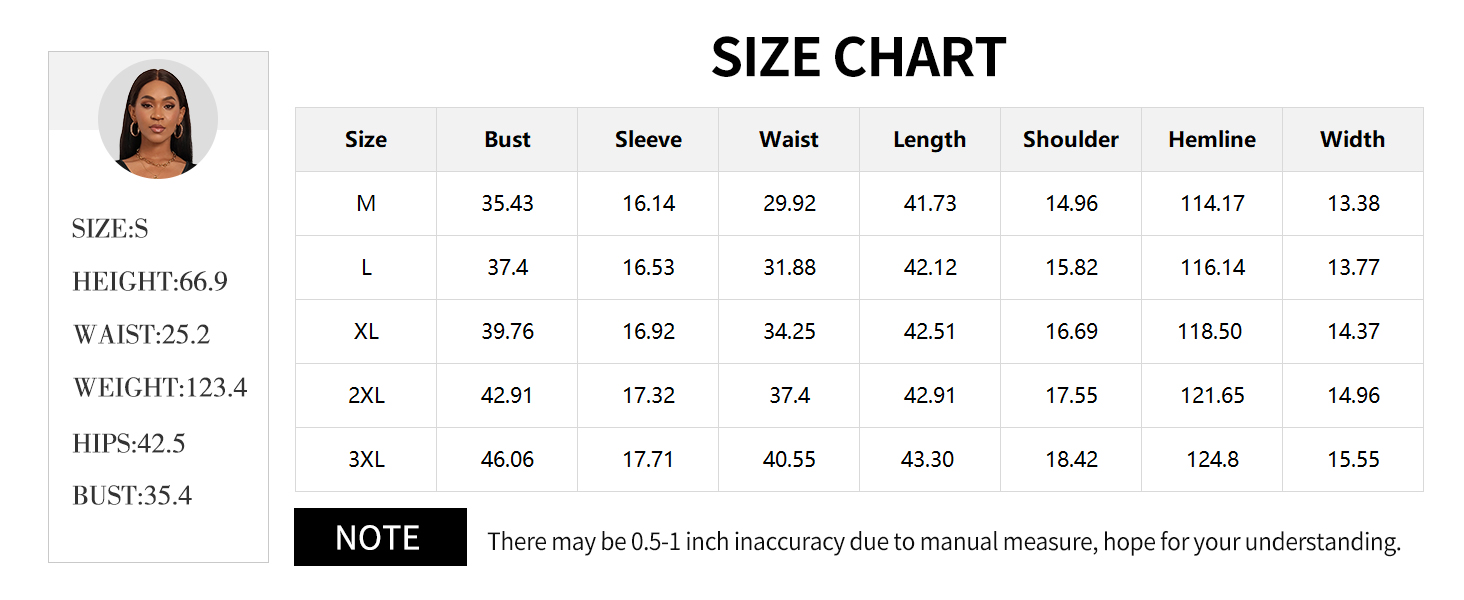Click the 3XL size row label
The height and width of the screenshot is (600, 1464).
(366, 460)
